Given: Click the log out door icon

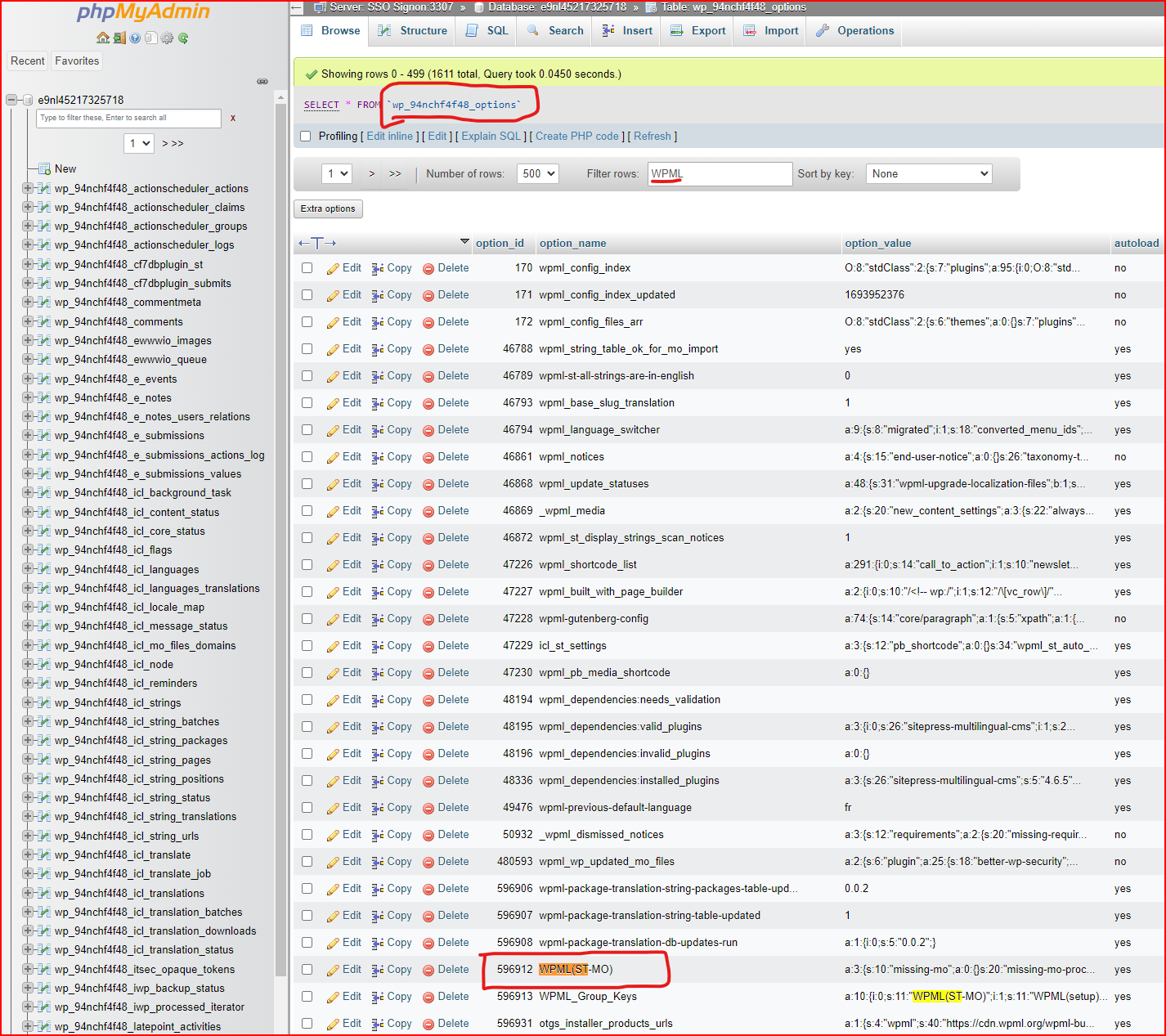Looking at the screenshot, I should click(x=119, y=38).
